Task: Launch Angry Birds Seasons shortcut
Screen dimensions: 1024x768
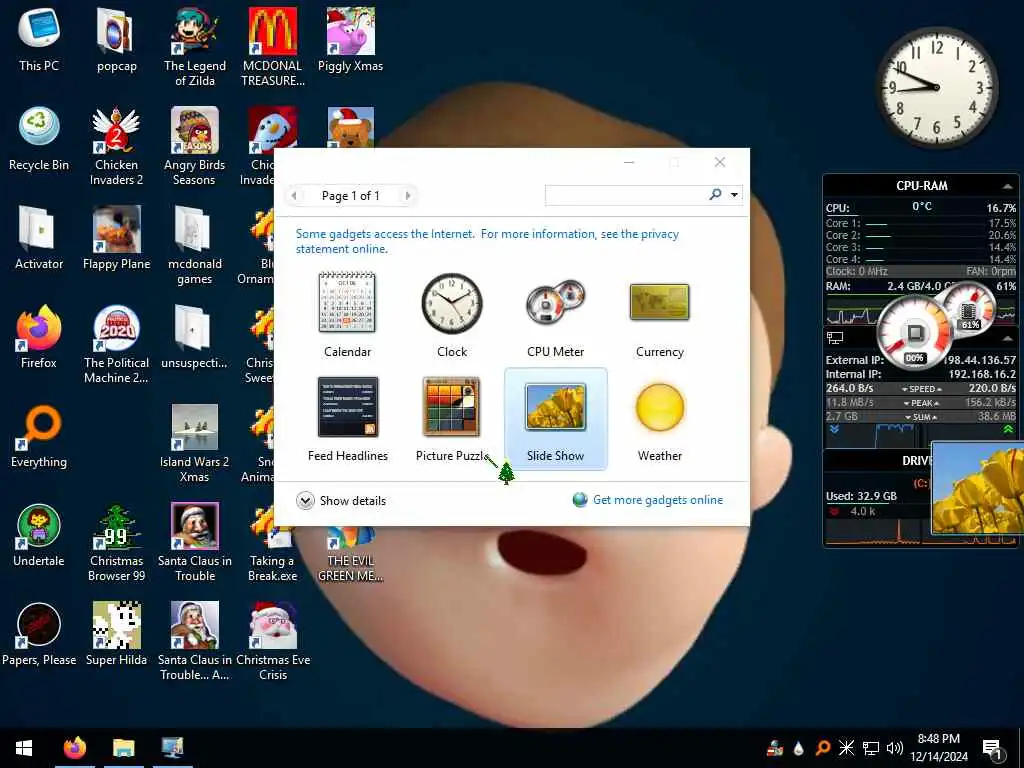Action: click(x=195, y=146)
